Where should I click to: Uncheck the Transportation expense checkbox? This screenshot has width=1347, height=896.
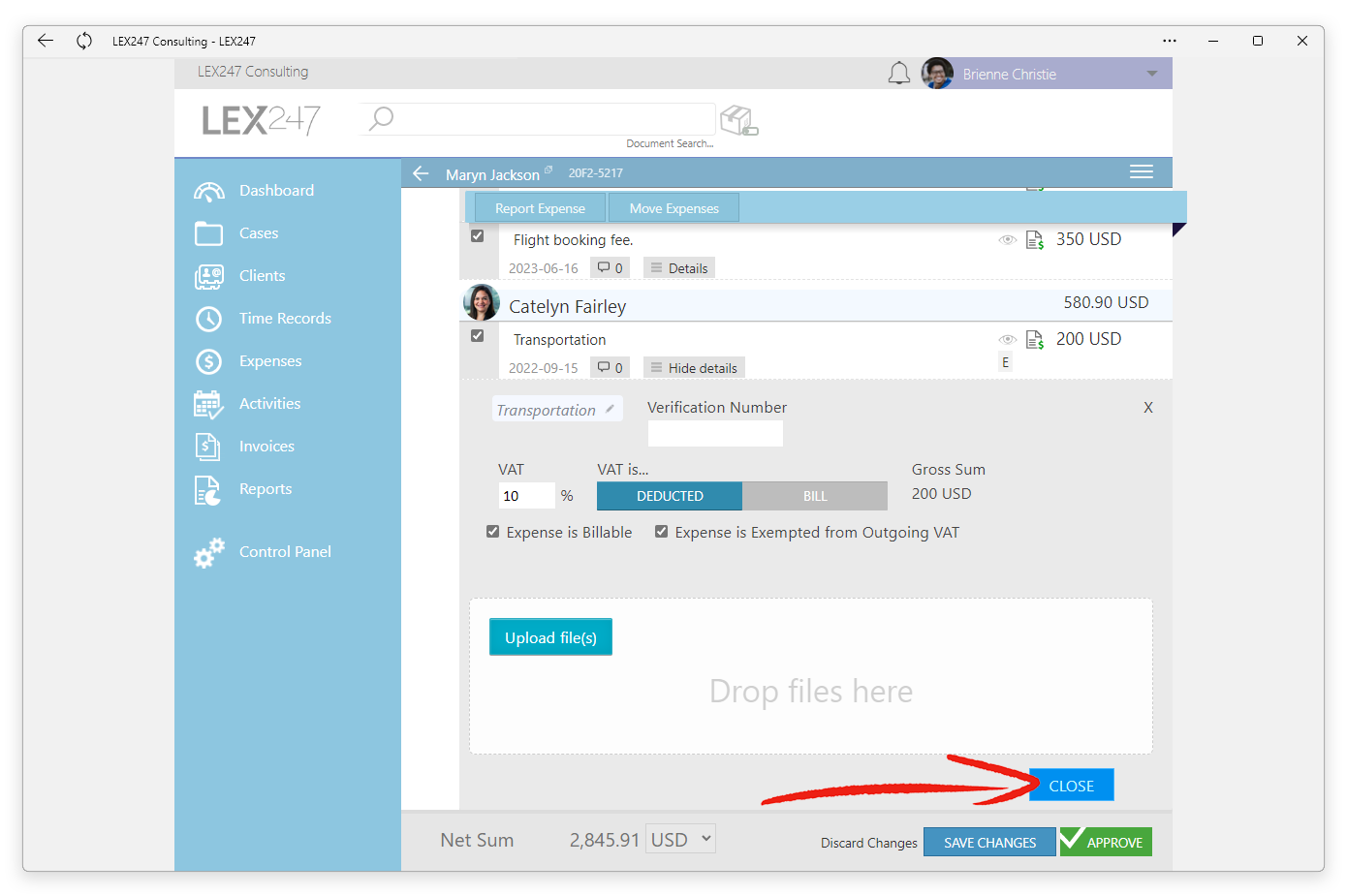click(477, 335)
